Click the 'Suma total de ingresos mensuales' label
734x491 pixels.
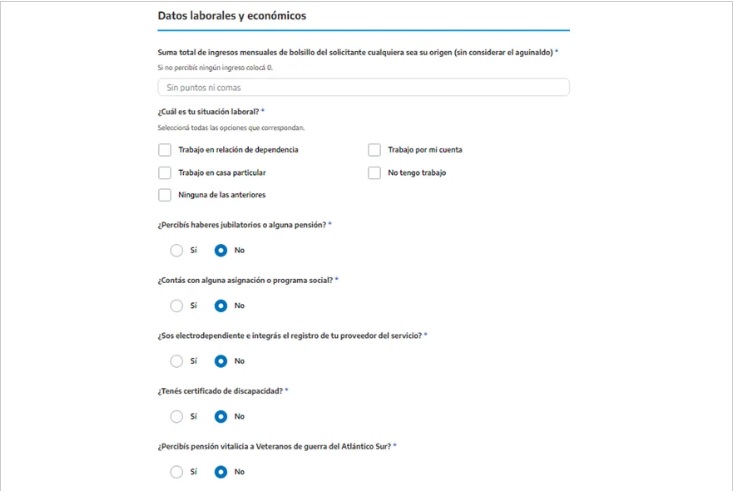tap(355, 51)
